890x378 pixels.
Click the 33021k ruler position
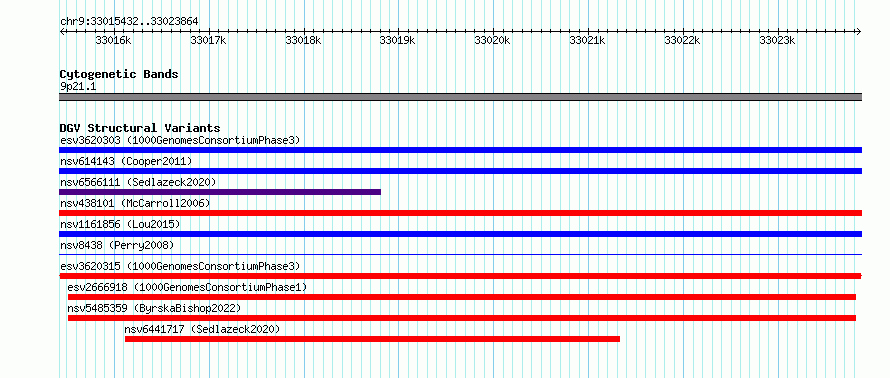(x=587, y=40)
